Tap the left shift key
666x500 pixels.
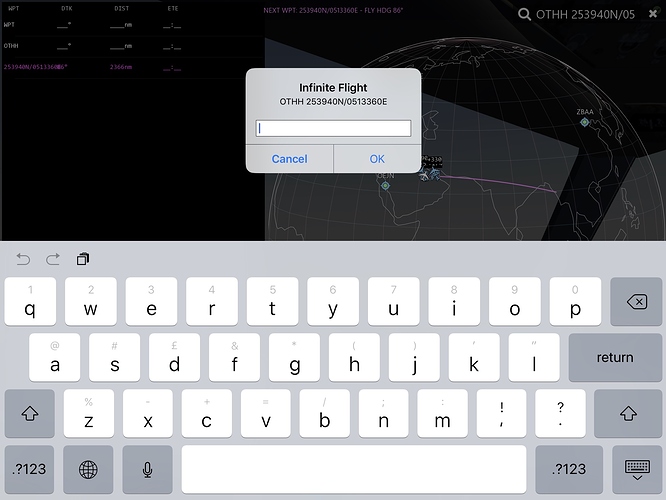point(30,413)
